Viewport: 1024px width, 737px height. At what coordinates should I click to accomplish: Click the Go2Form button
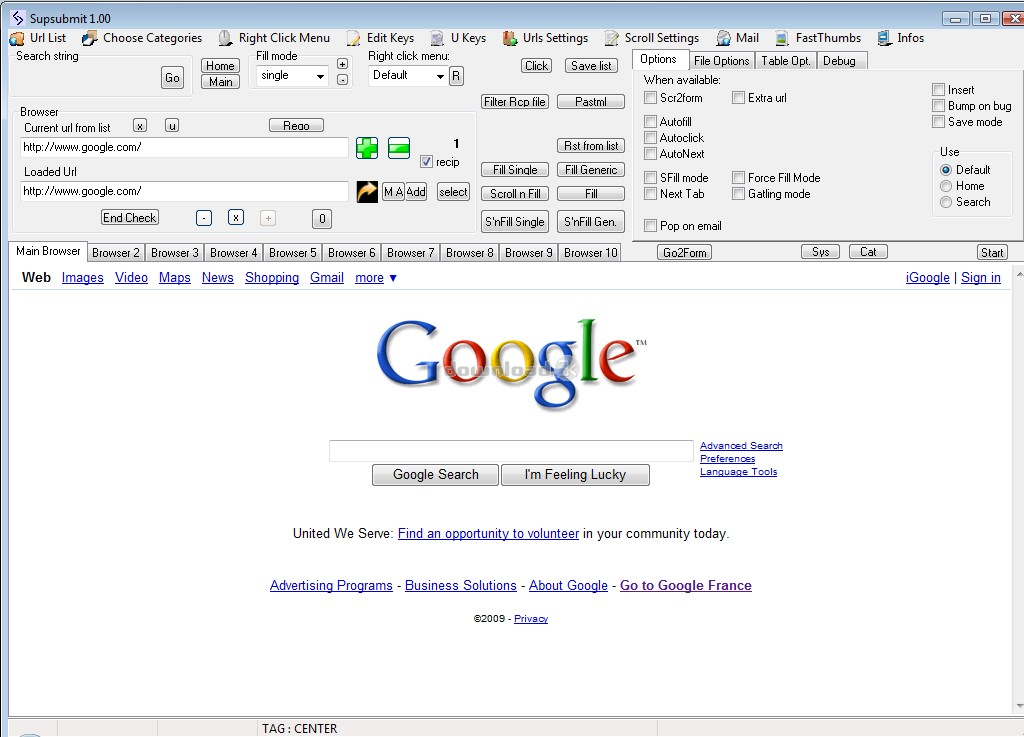[684, 253]
